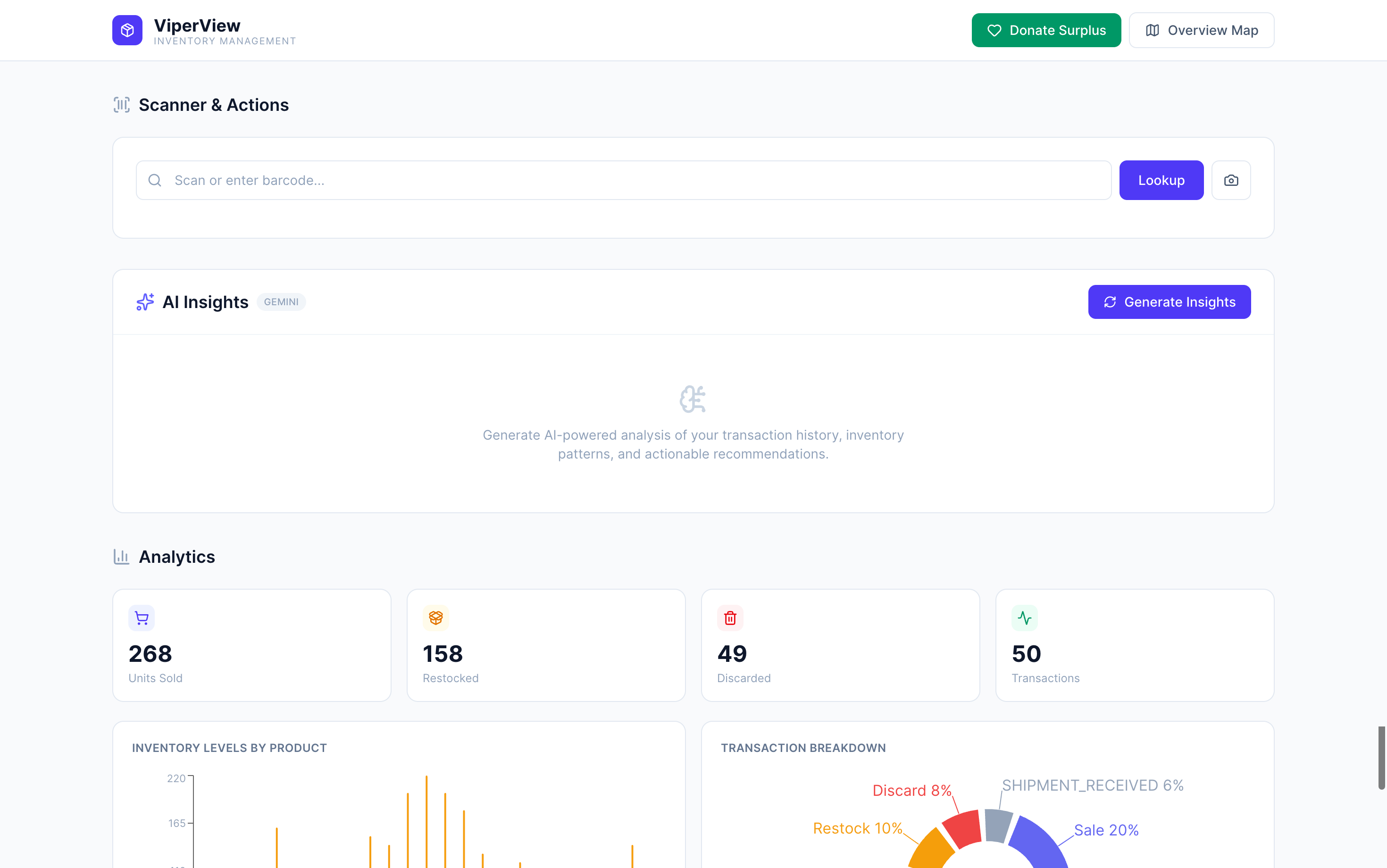Click the page vertical scrollbar thumb

pyautogui.click(x=1381, y=758)
